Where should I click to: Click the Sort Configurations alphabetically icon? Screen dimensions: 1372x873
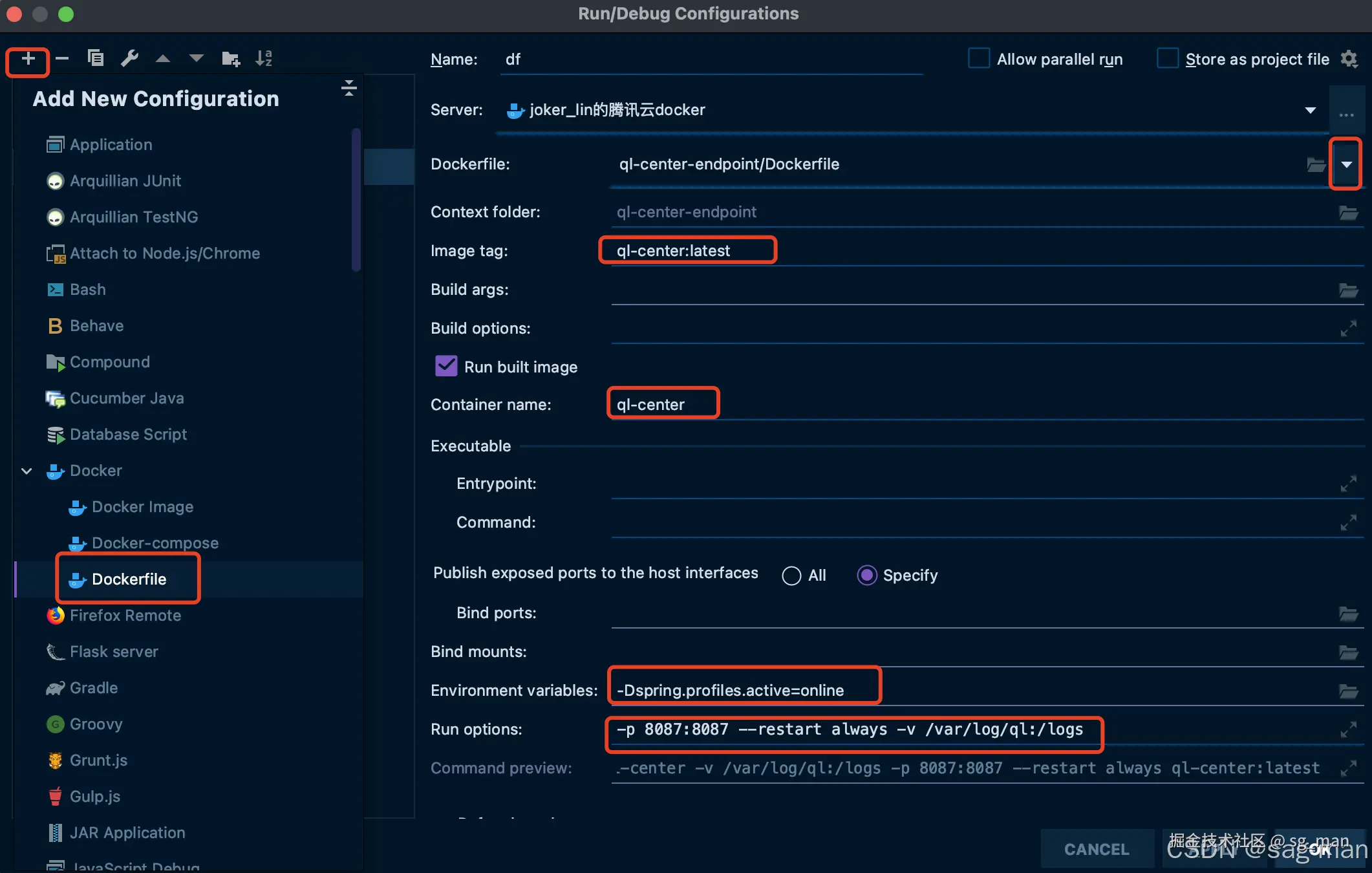(264, 59)
